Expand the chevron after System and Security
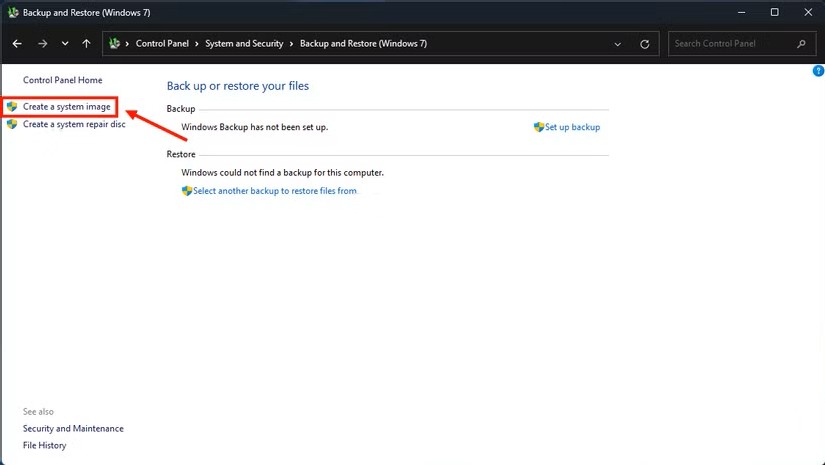The height and width of the screenshot is (465, 825). pyautogui.click(x=292, y=44)
